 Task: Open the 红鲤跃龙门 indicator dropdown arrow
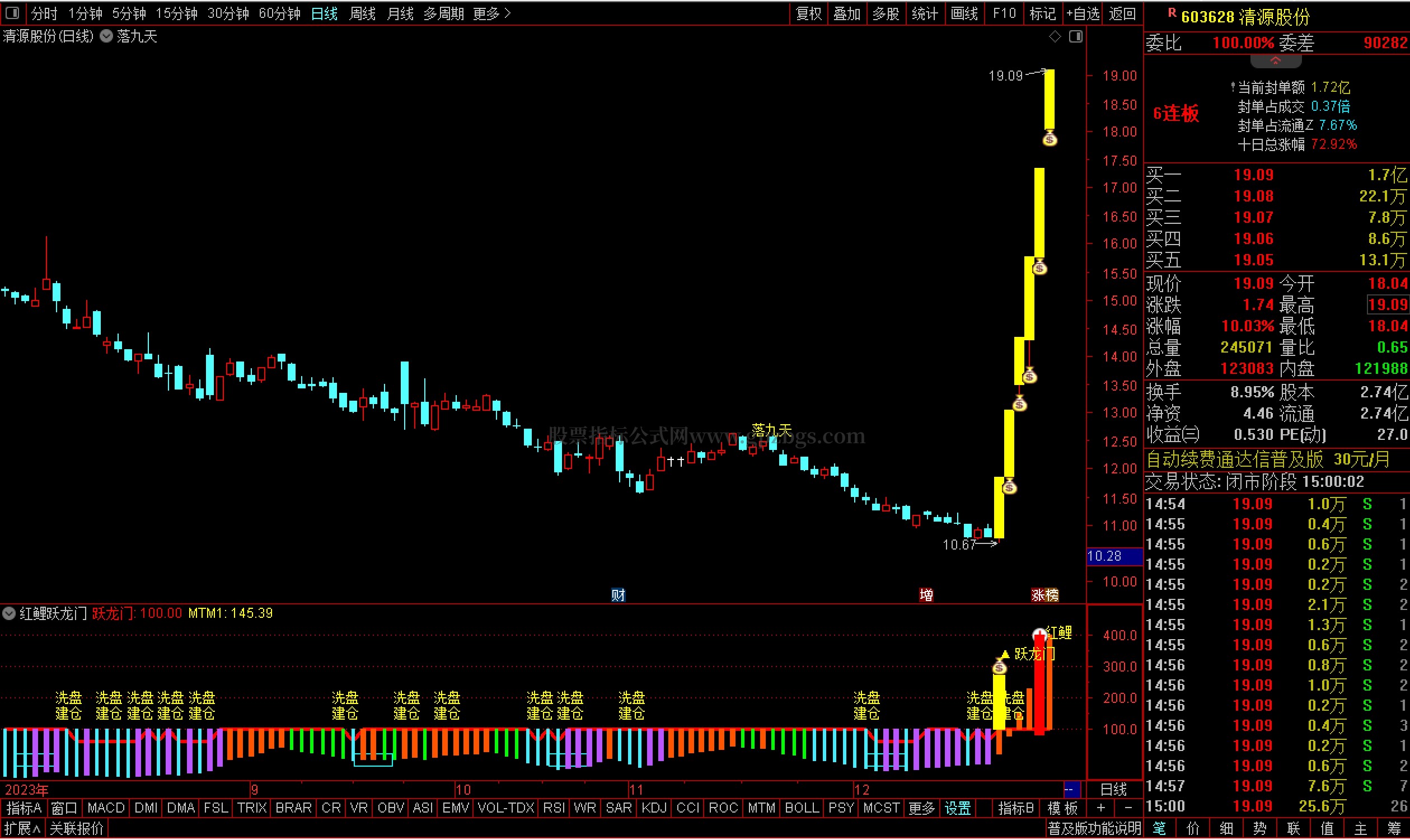(9, 613)
